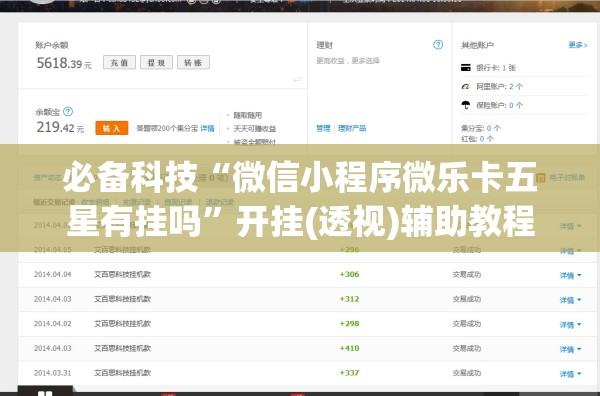This screenshot has height=396, width=600.
Task: Click 交易成功 status in the +306 row
Action: click(x=467, y=274)
